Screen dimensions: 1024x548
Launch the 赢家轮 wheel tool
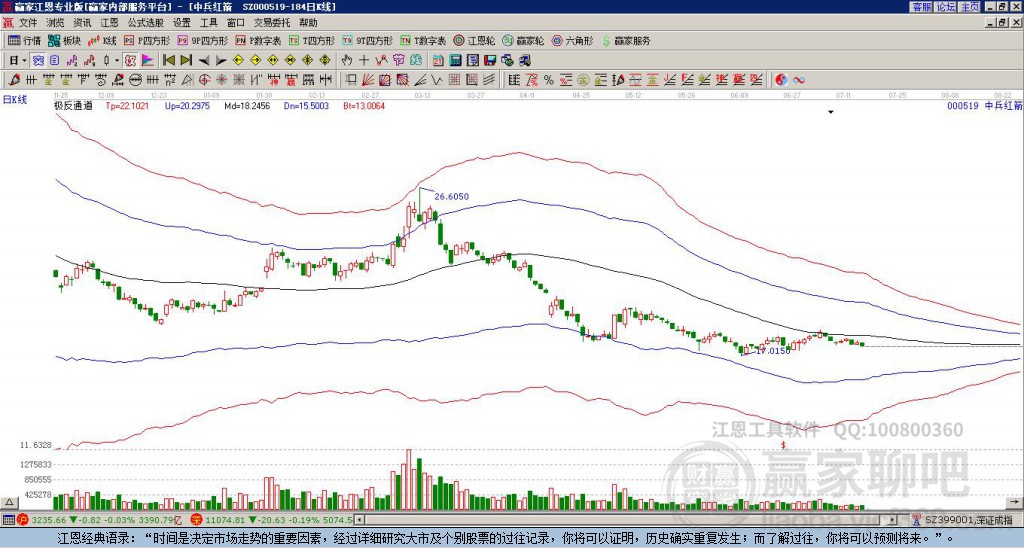pos(523,41)
